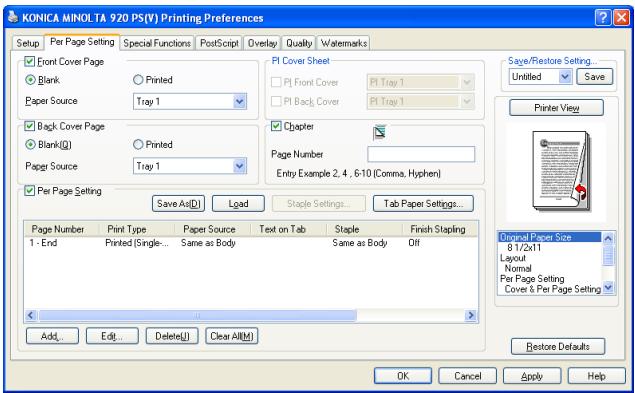The width and height of the screenshot is (635, 393).
Task: Click the PI Front Cover checkbox
Action: click(x=276, y=82)
